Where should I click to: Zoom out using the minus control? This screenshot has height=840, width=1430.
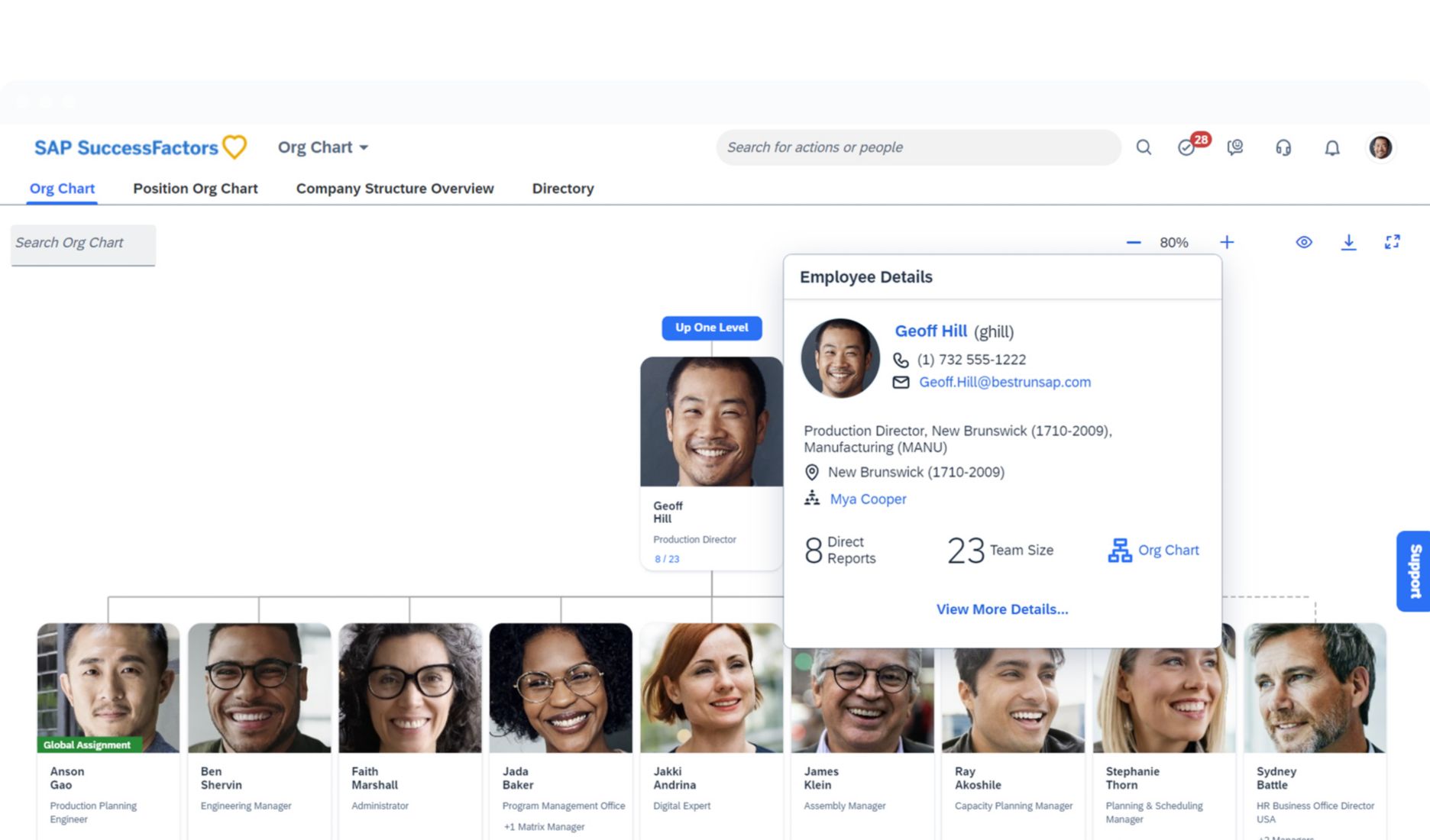(1133, 242)
